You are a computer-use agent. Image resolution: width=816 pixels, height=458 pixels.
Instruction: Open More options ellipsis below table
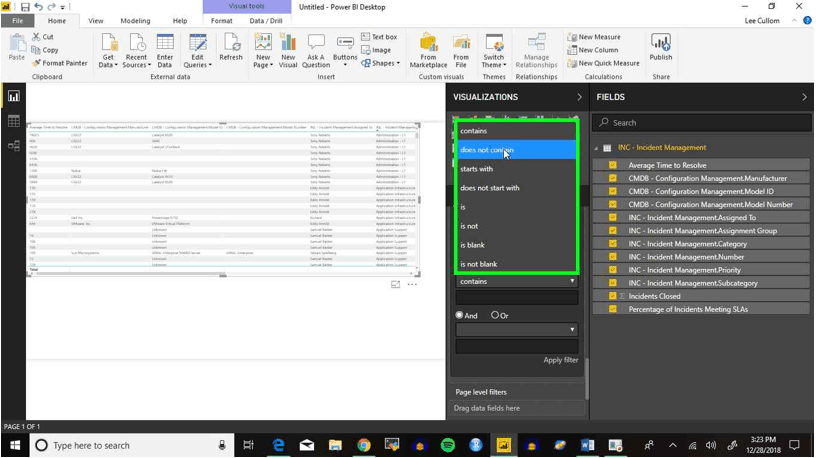412,285
